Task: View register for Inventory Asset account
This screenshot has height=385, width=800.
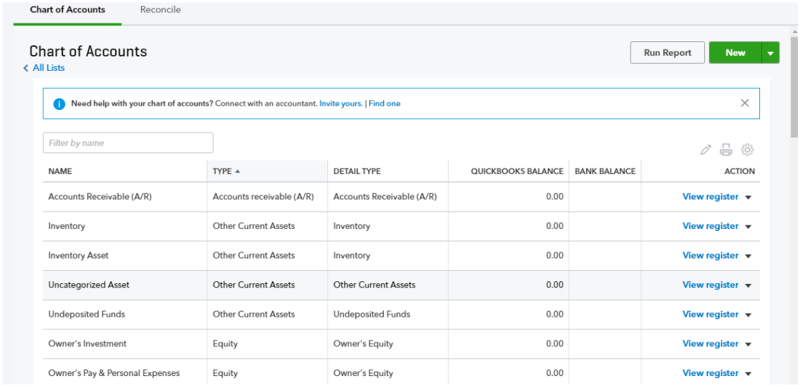Action: (x=710, y=255)
